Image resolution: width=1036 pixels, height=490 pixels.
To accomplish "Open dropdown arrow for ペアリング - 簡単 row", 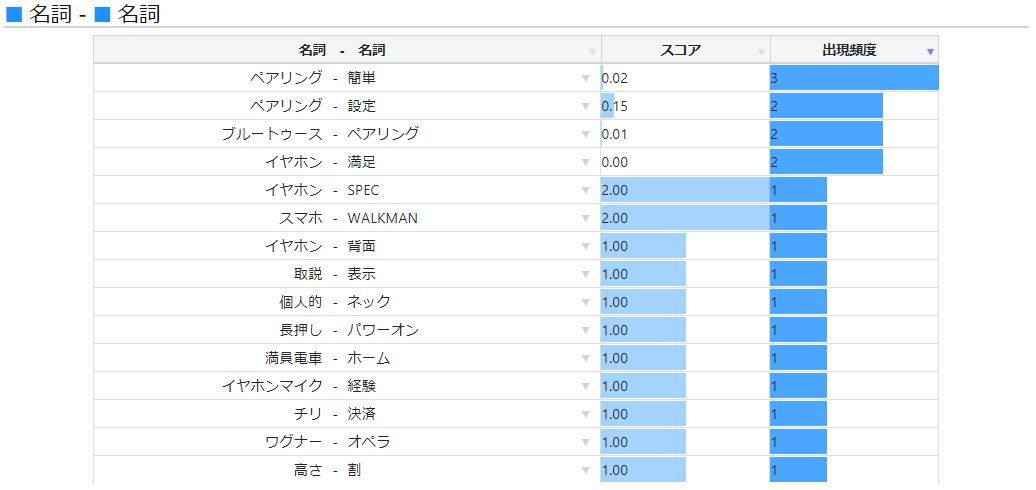I will point(585,79).
